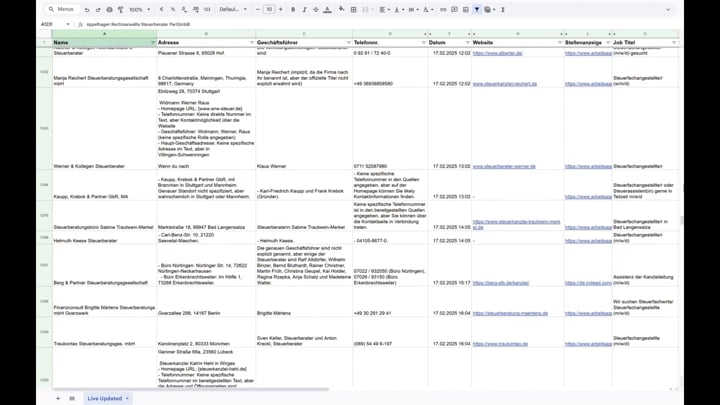Open filter menu on Datum column
This screenshot has width=720, height=405.
click(x=467, y=43)
